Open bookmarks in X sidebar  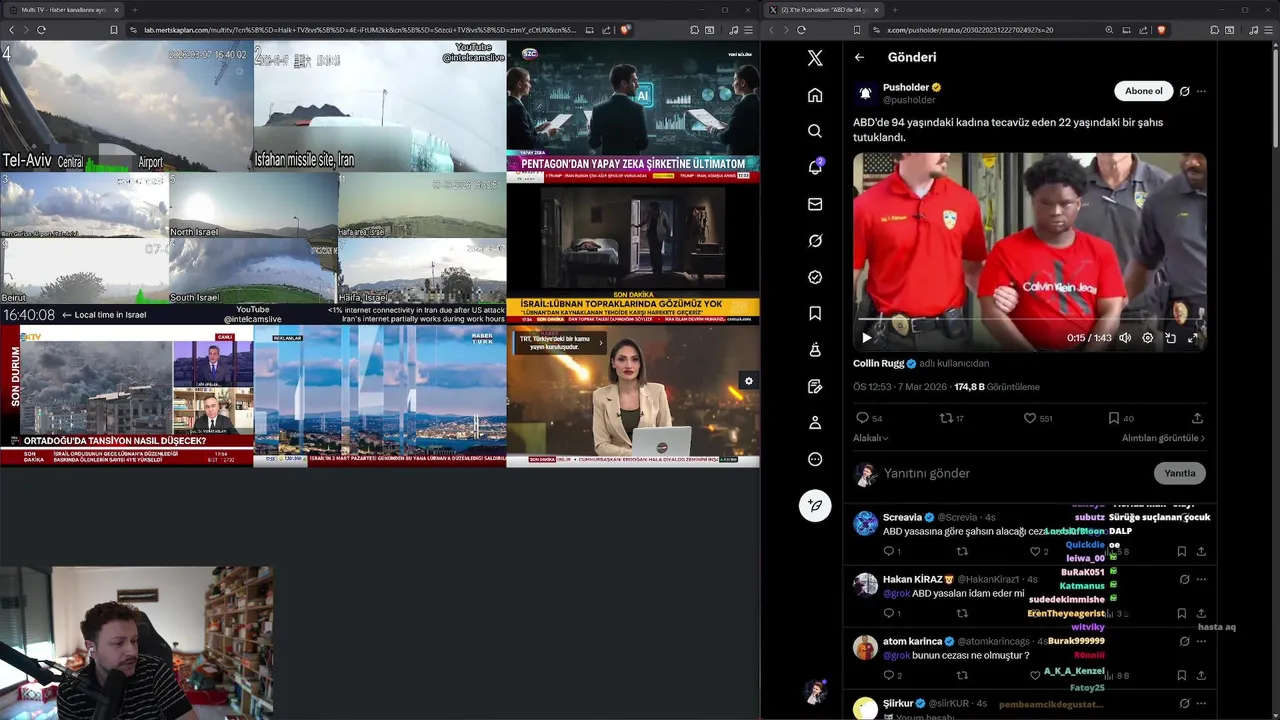click(x=815, y=313)
